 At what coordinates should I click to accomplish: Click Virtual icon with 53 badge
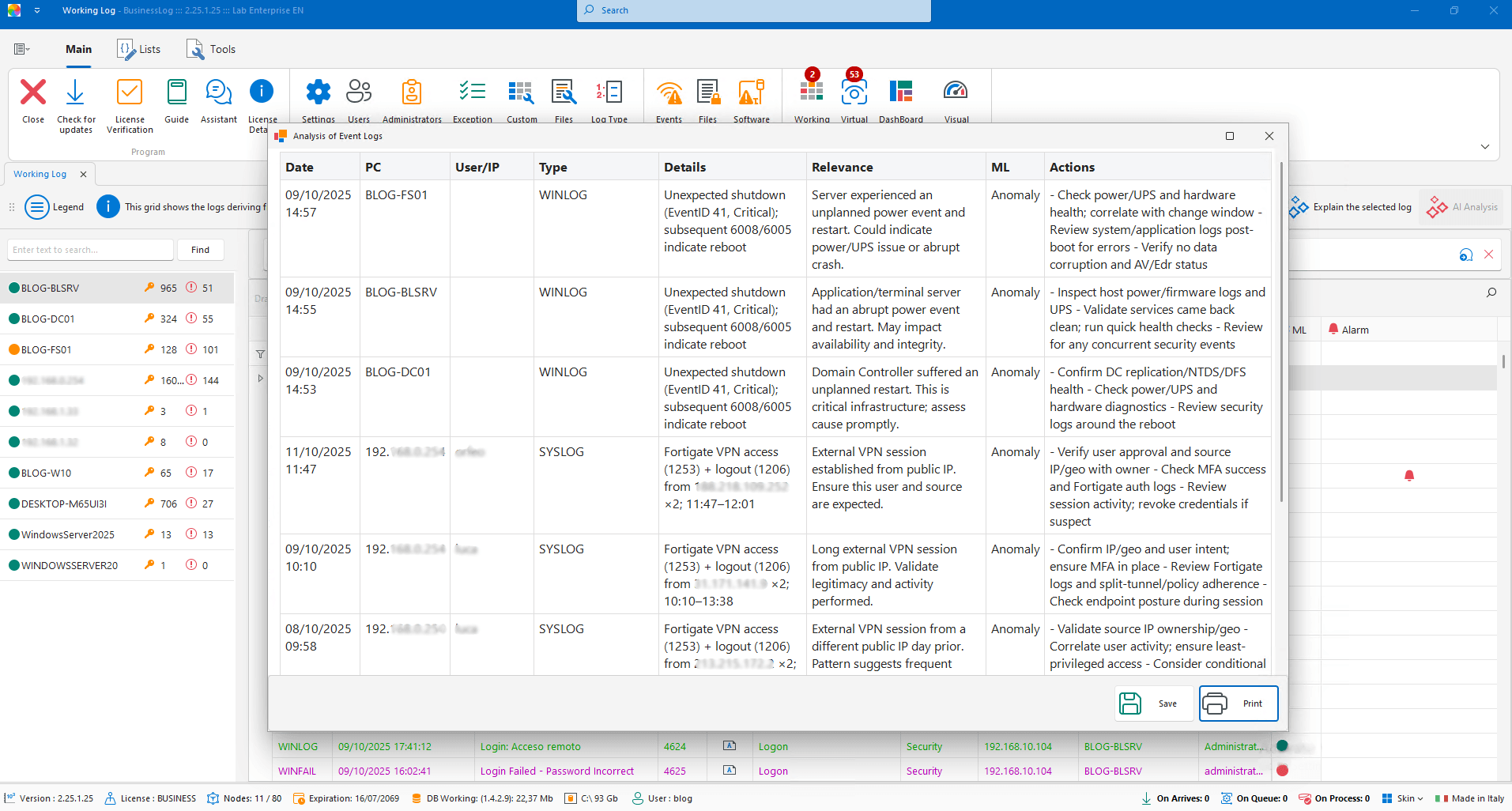[854, 93]
